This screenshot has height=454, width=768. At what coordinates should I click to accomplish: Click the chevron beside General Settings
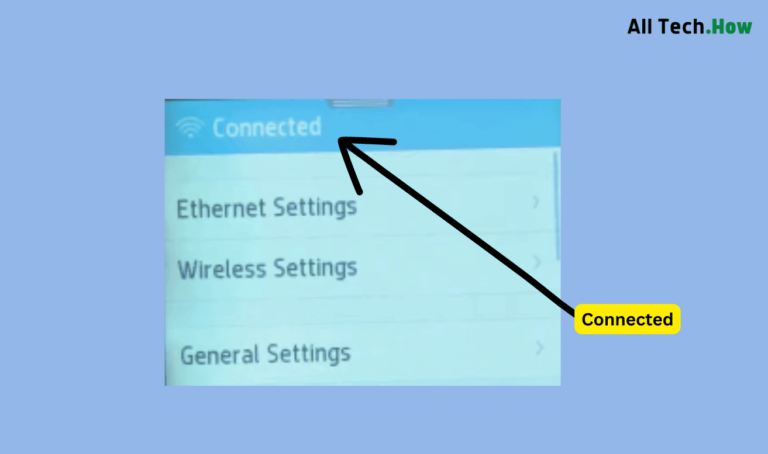tap(539, 348)
